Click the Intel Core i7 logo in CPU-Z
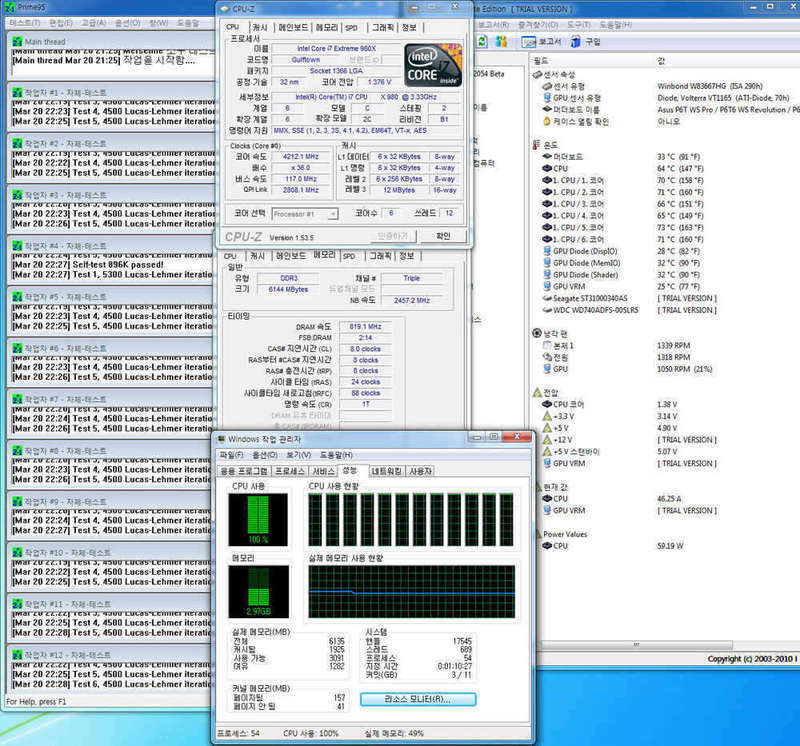The width and height of the screenshot is (800, 746). pos(433,64)
